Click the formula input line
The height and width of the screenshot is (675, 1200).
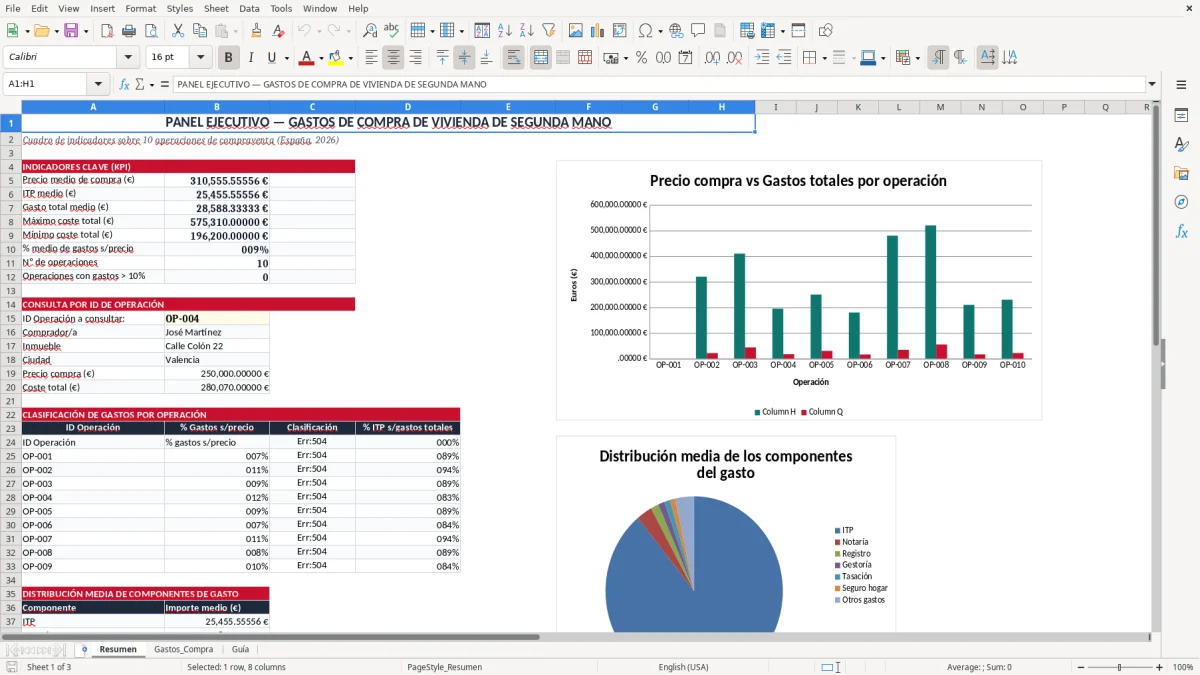point(658,85)
